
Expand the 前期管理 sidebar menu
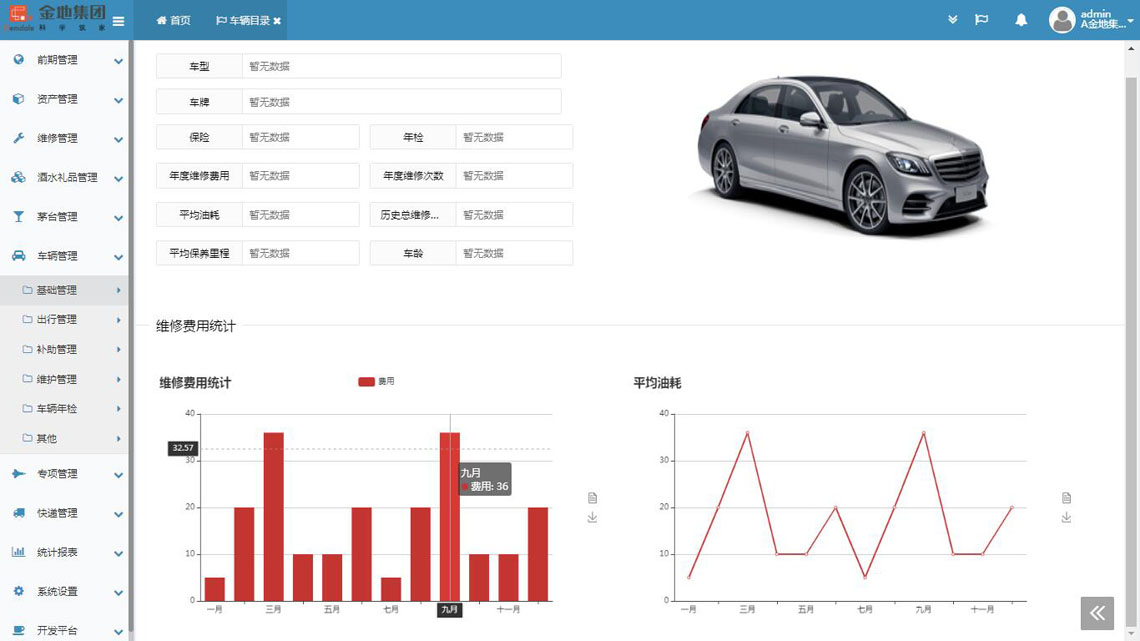point(64,60)
